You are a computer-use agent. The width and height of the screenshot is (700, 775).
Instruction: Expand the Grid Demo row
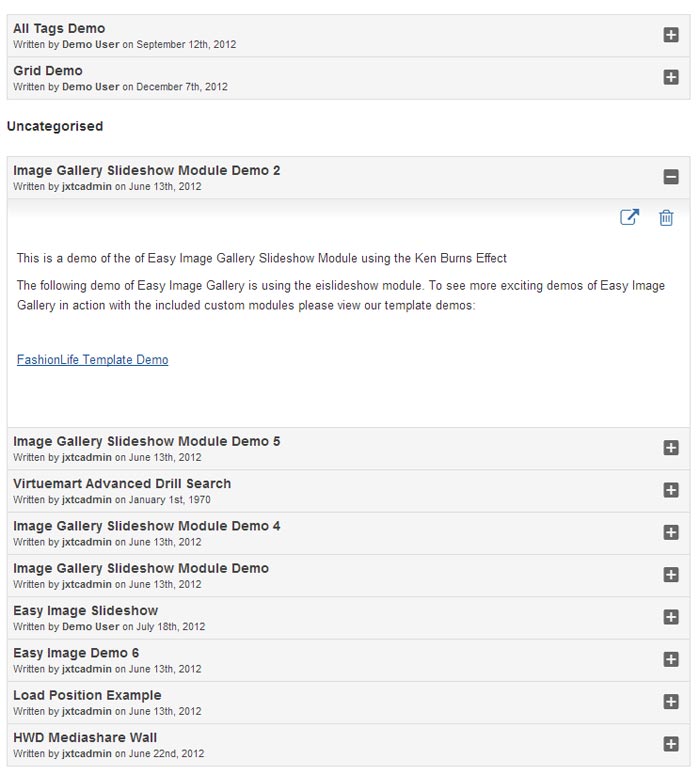click(671, 77)
